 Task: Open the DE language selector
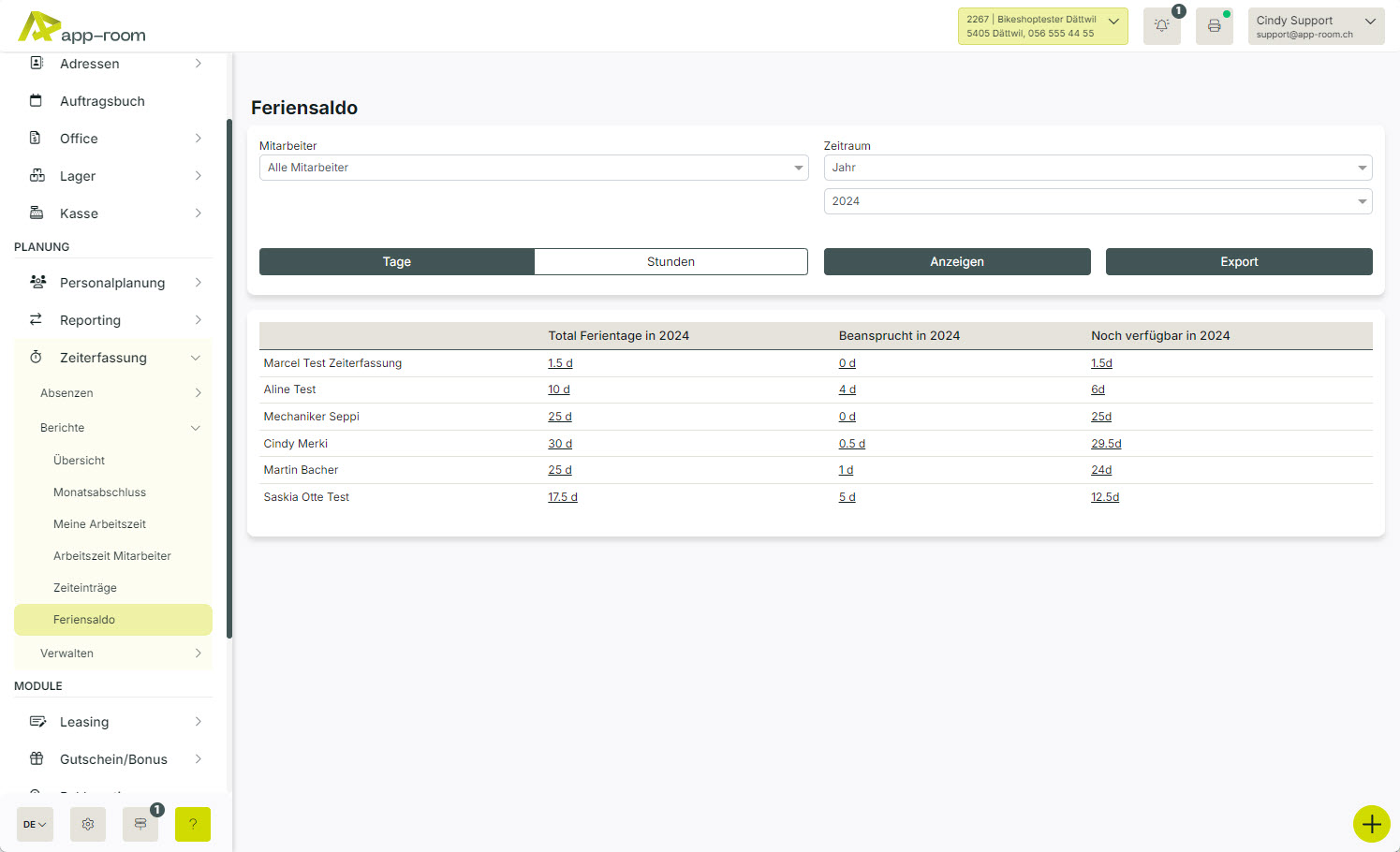tap(35, 824)
